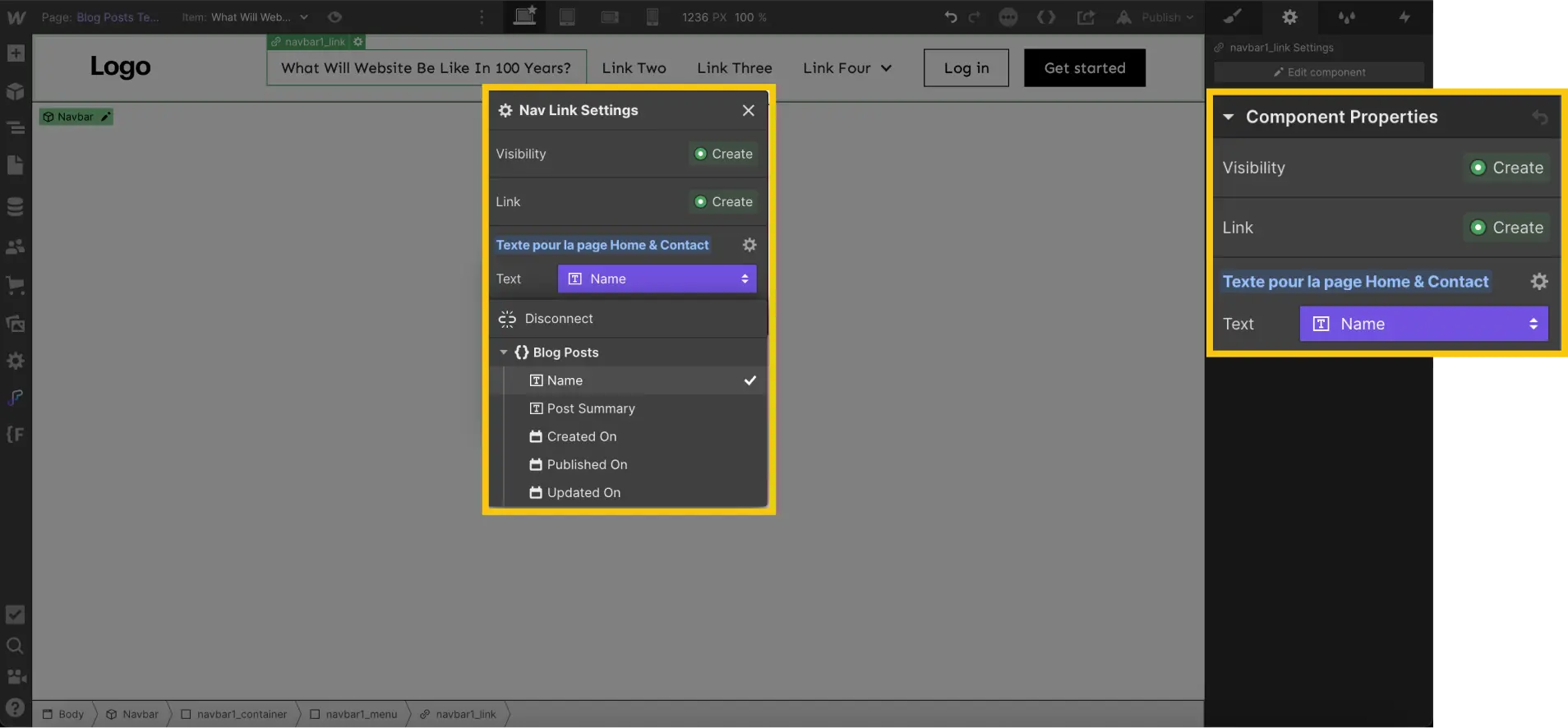Open the export code brackets icon
This screenshot has height=728, width=1568.
tap(1046, 16)
